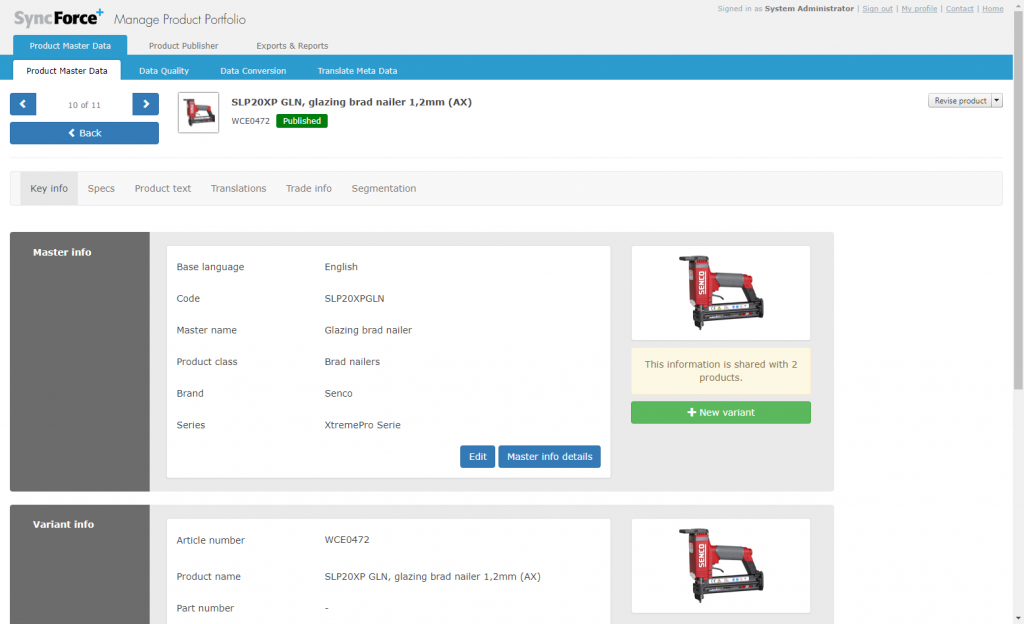The image size is (1024, 624).
Task: Click Edit in Master info
Action: coord(478,457)
